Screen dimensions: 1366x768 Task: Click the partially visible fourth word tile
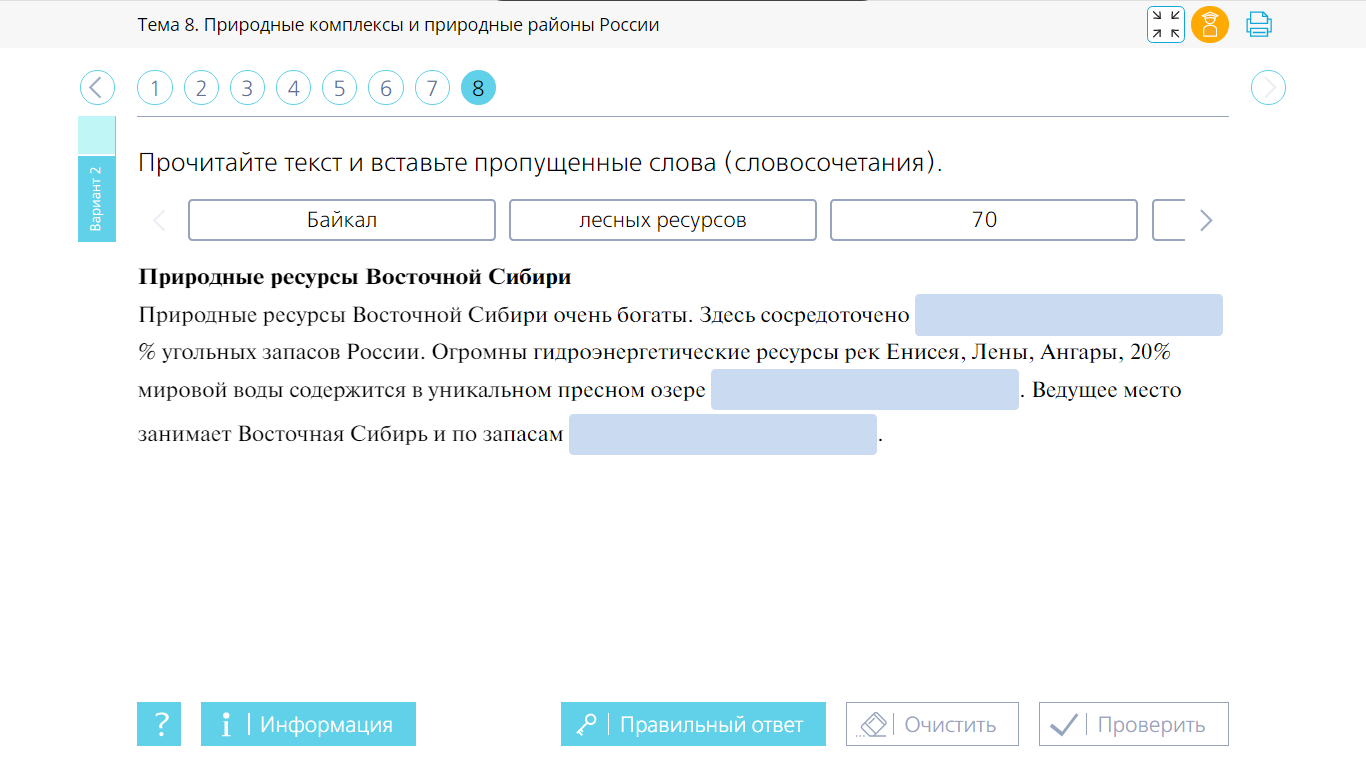1168,220
